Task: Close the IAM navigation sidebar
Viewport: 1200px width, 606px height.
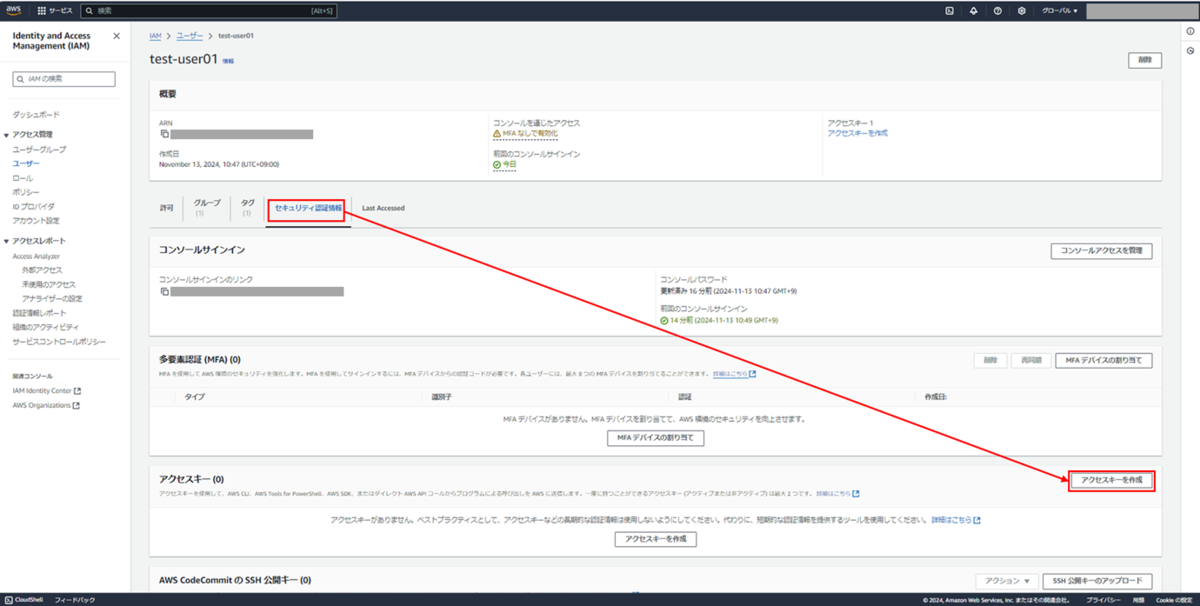Action: pyautogui.click(x=117, y=36)
